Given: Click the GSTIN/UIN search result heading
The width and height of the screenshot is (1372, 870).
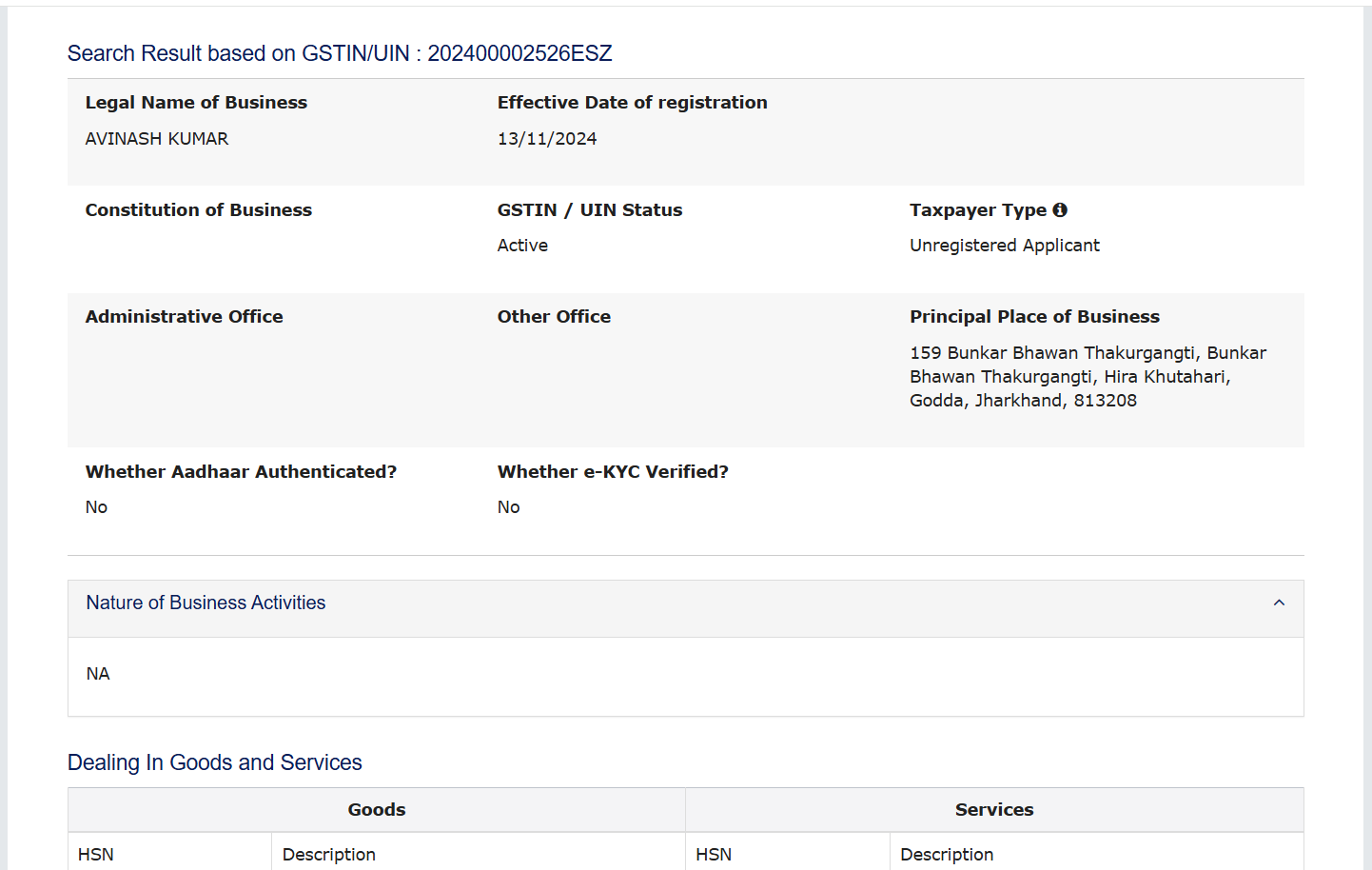Looking at the screenshot, I should click(x=340, y=53).
